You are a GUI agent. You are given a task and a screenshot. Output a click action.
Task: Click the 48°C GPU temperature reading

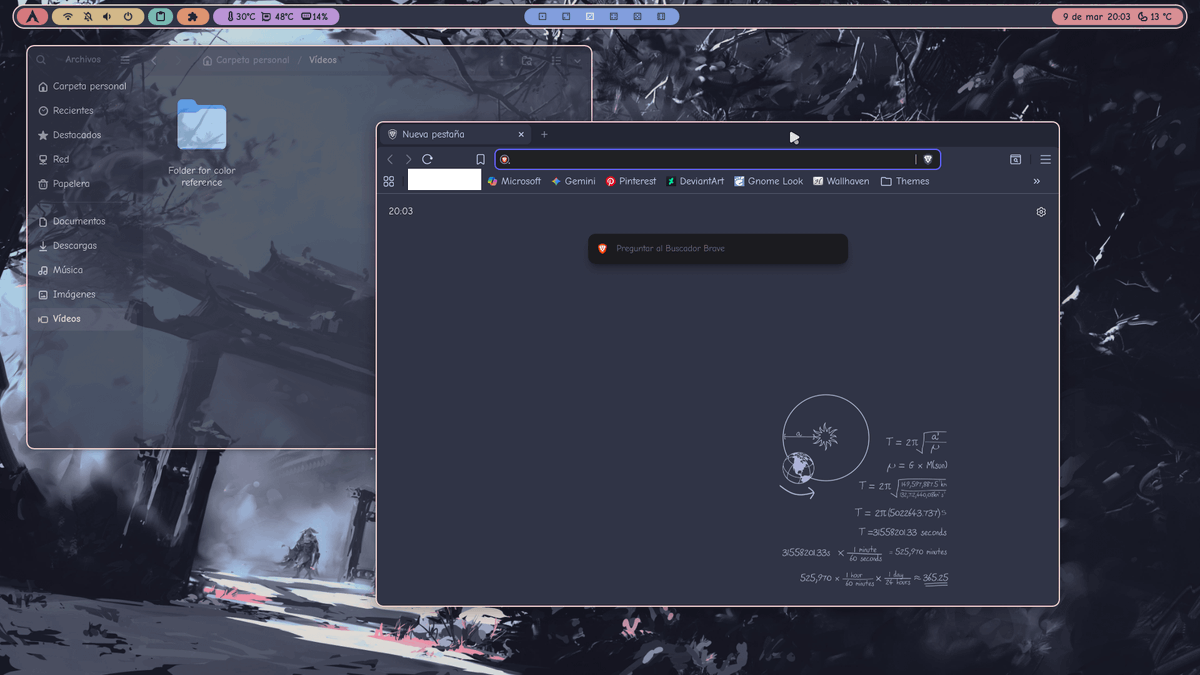pyautogui.click(x=278, y=17)
